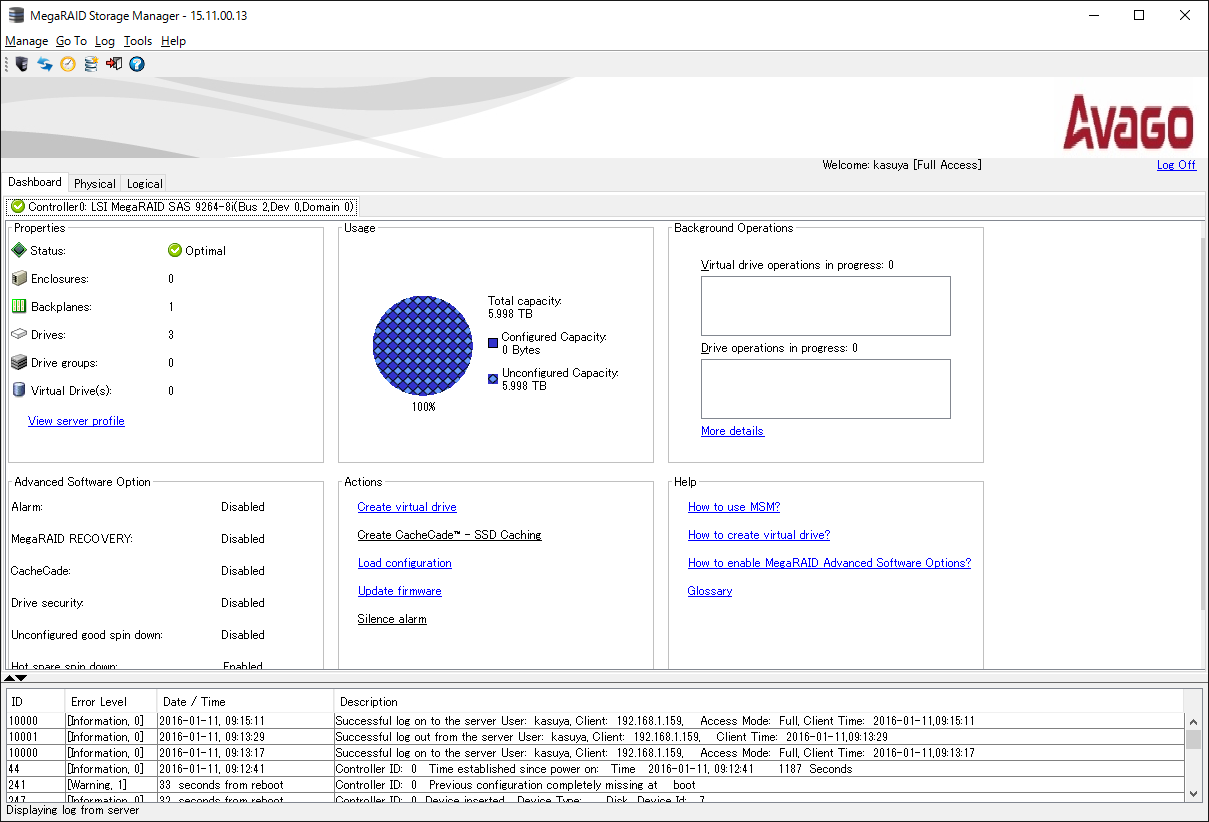
Task: Click Create CacheCade - SSD Caching
Action: (x=449, y=535)
